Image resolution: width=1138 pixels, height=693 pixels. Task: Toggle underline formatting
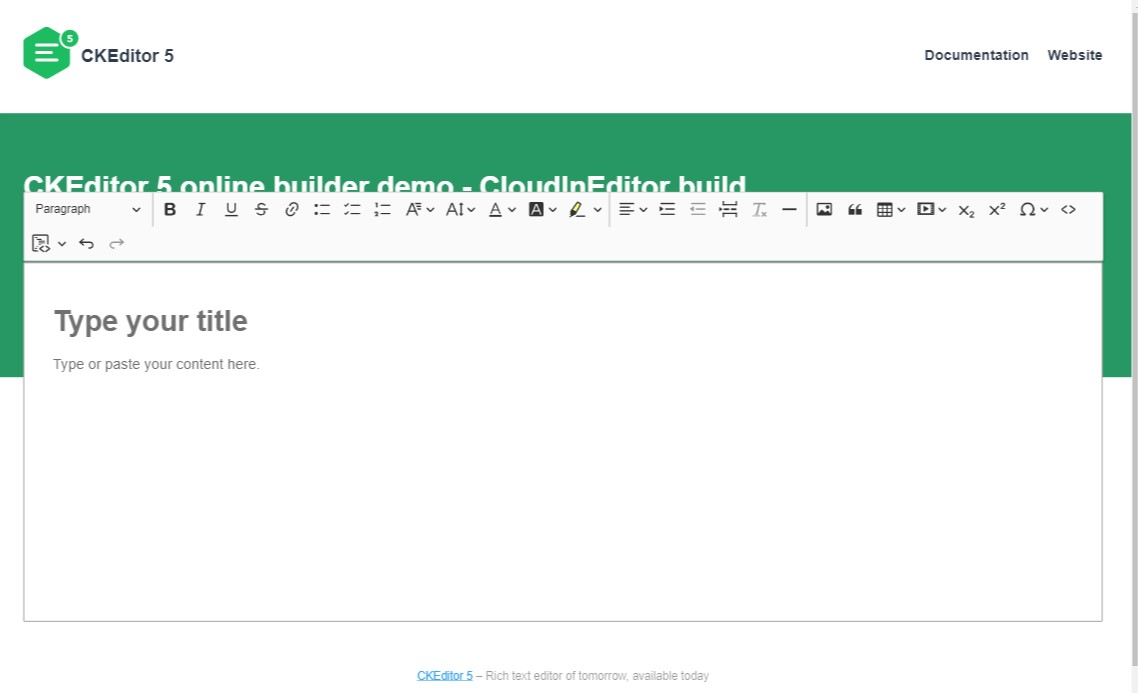click(231, 210)
